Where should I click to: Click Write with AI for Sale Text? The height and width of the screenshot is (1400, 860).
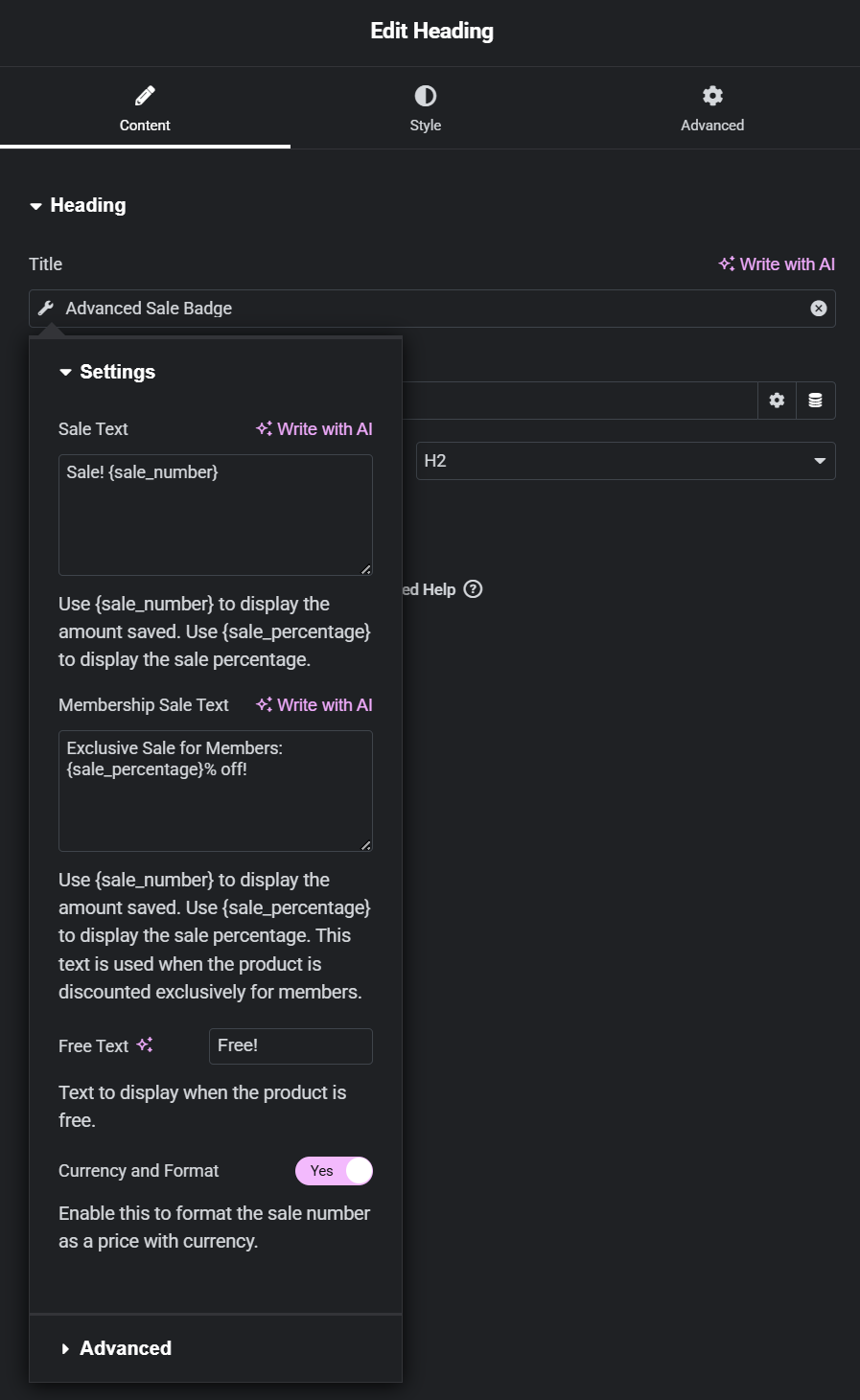tap(314, 428)
